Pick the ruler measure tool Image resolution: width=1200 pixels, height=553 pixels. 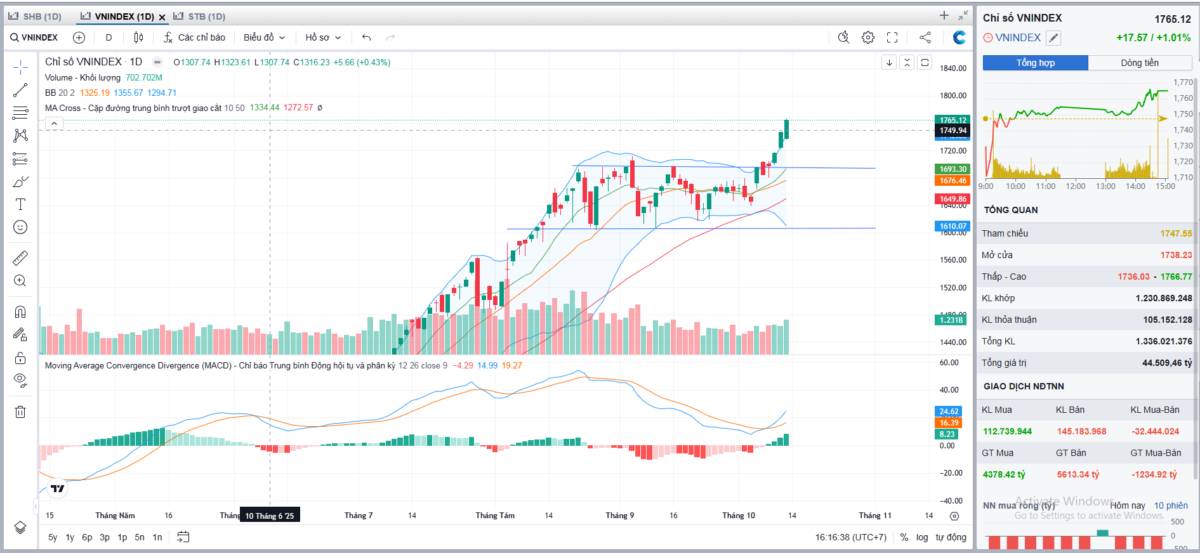point(20,258)
